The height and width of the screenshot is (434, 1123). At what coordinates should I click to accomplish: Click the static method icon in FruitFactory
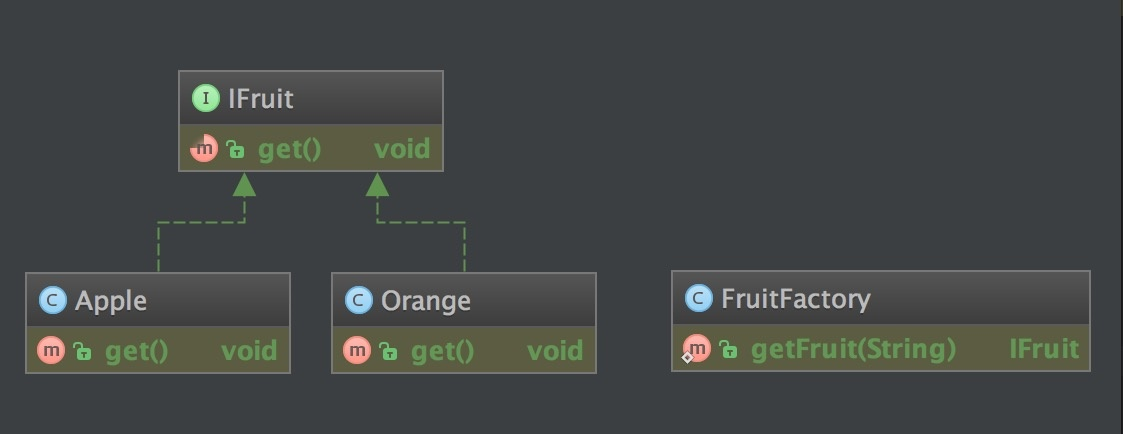(696, 349)
